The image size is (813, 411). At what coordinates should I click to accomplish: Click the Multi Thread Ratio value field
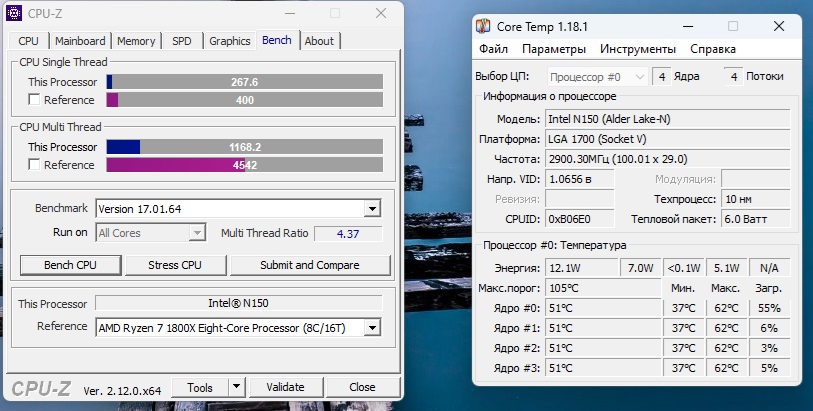(x=348, y=234)
